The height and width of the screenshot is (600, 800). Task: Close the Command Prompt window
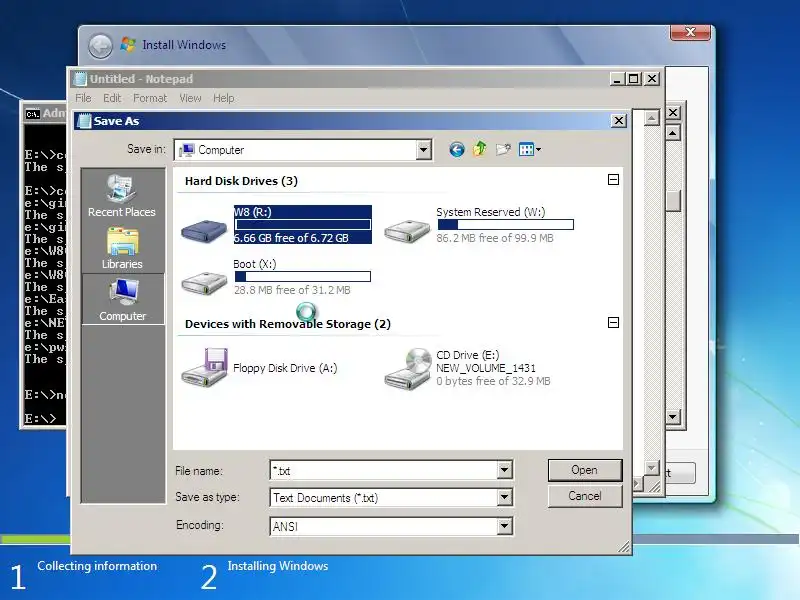pos(673,113)
